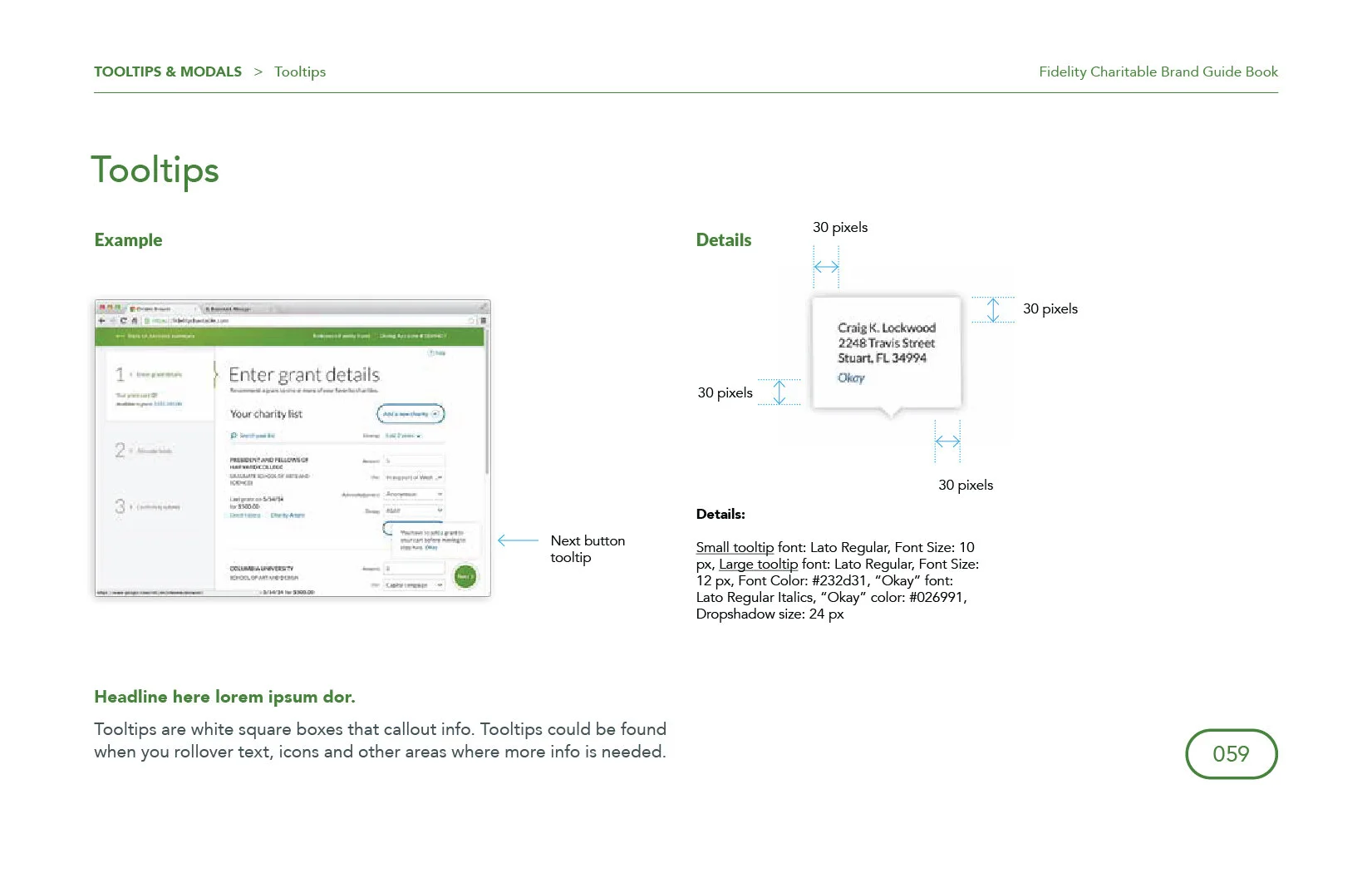Click the underlined 'Small tooltip' text
Image resolution: width=1372 pixels, height=873 pixels.
click(x=735, y=547)
